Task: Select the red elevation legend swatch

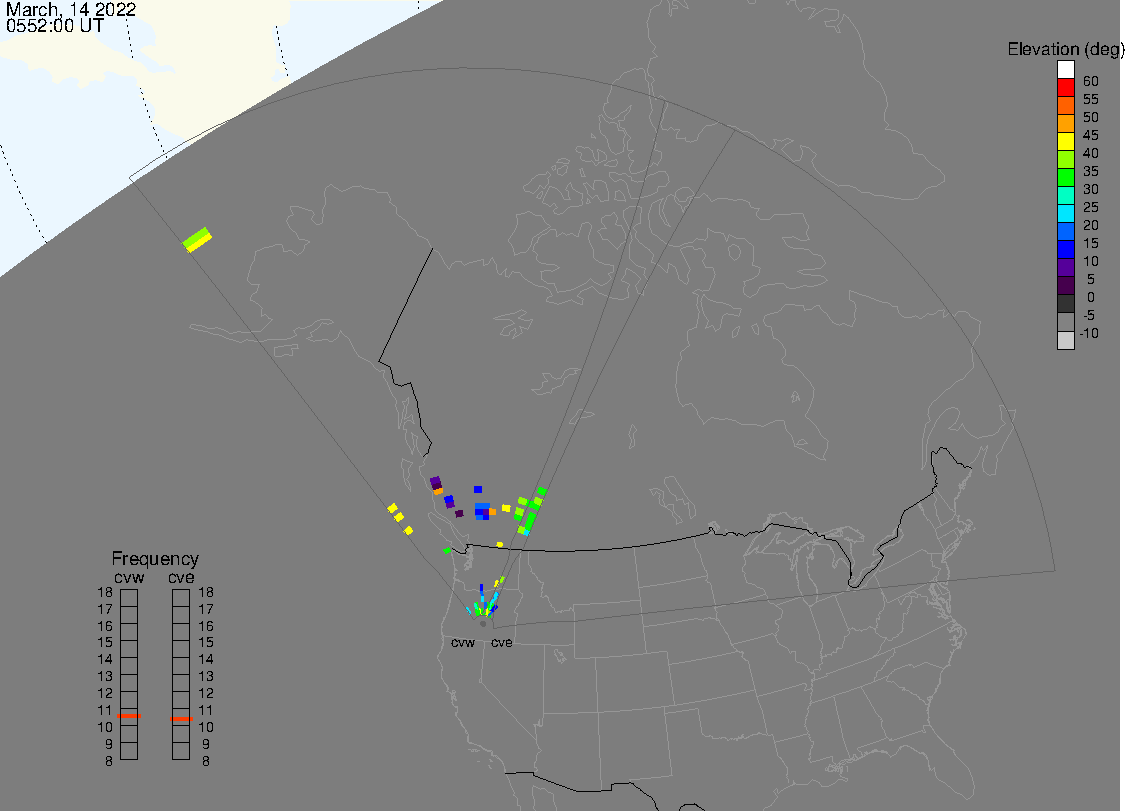Action: [x=1065, y=88]
